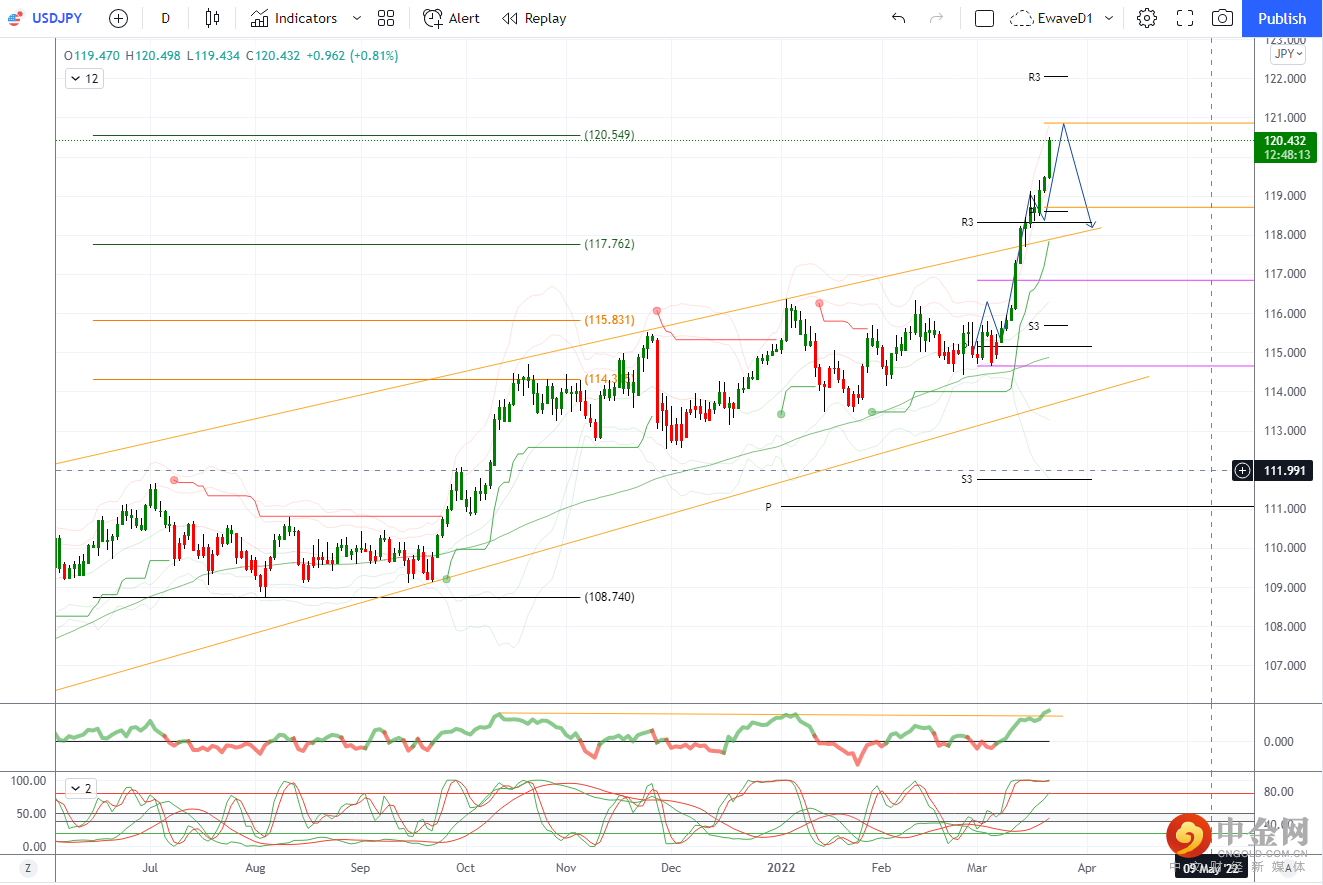The height and width of the screenshot is (885, 1323).
Task: Expand the indicator legend labeled 2
Action: click(x=80, y=788)
